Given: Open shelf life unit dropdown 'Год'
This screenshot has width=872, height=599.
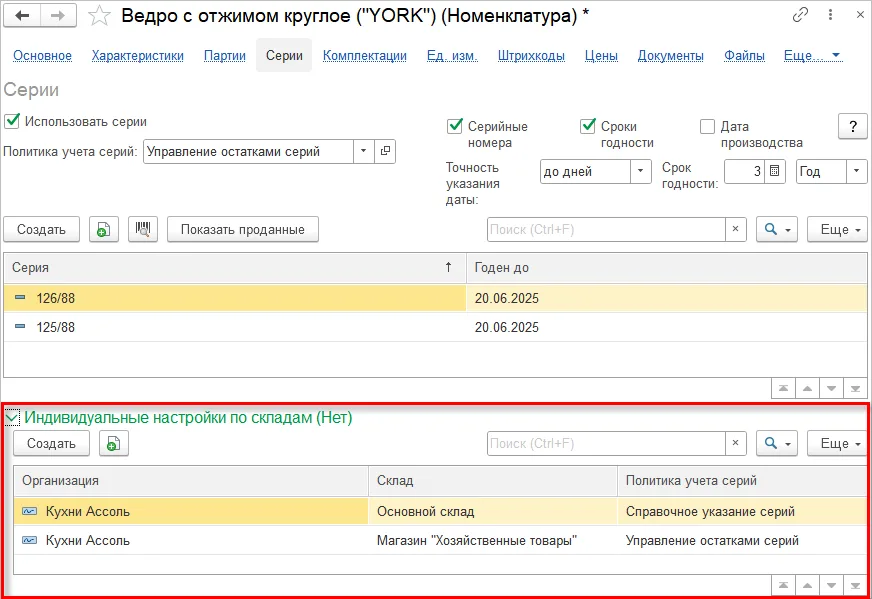Looking at the screenshot, I should pos(856,171).
